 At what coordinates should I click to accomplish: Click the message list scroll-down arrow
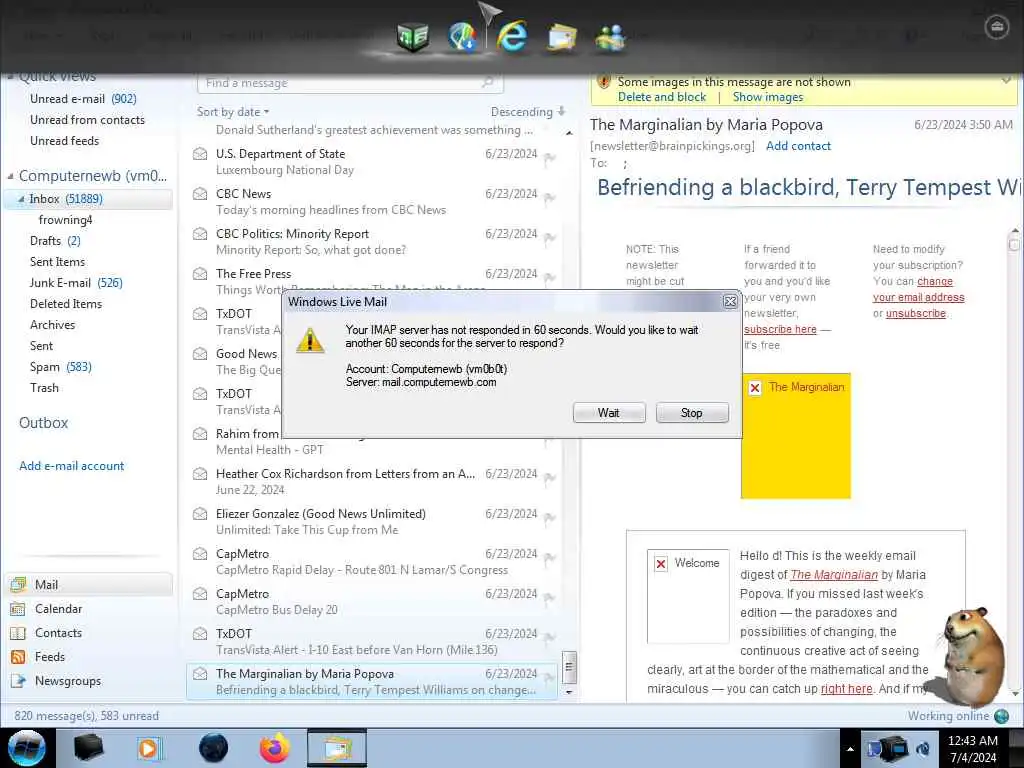click(x=569, y=692)
